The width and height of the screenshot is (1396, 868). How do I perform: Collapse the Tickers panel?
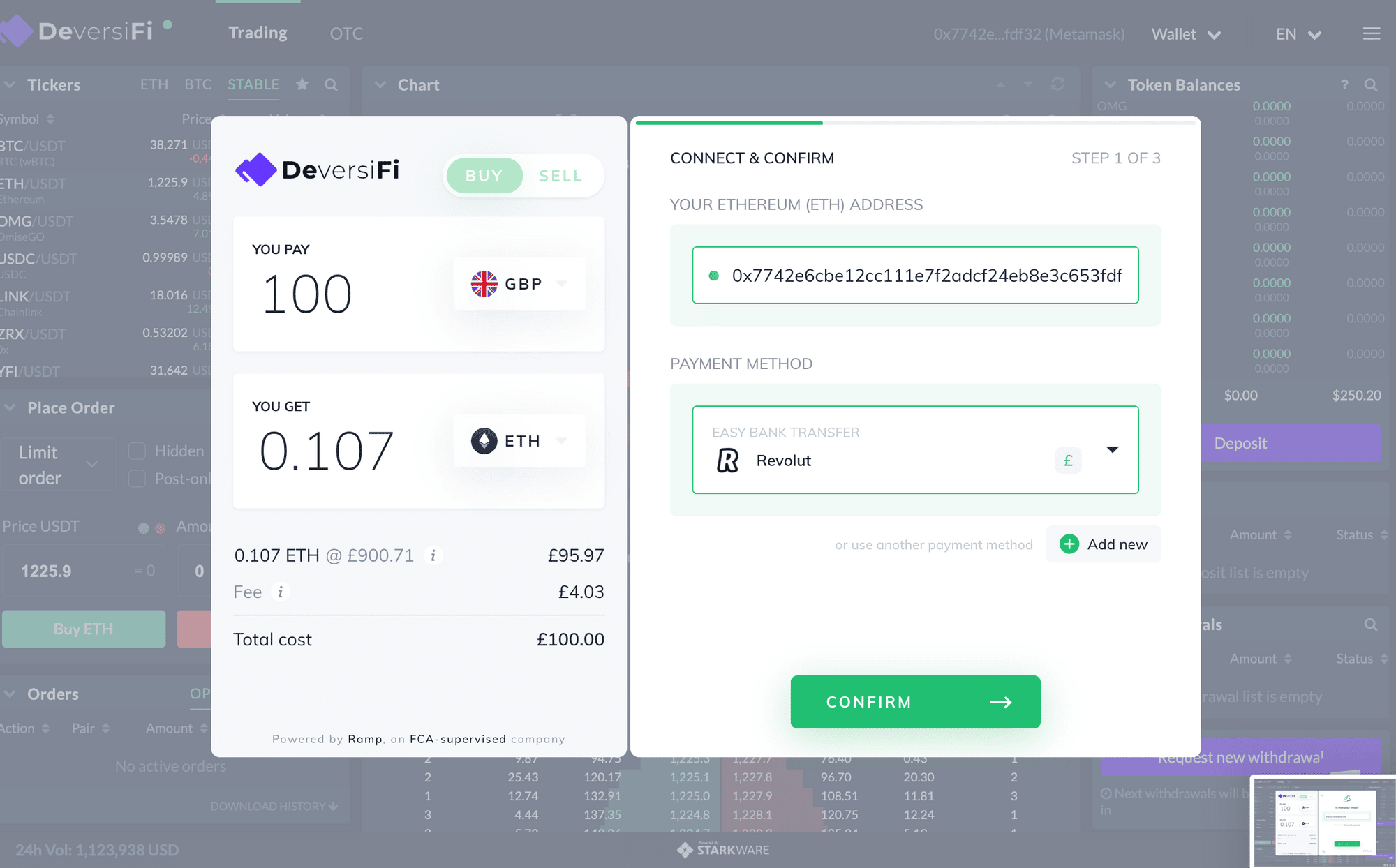coord(10,84)
